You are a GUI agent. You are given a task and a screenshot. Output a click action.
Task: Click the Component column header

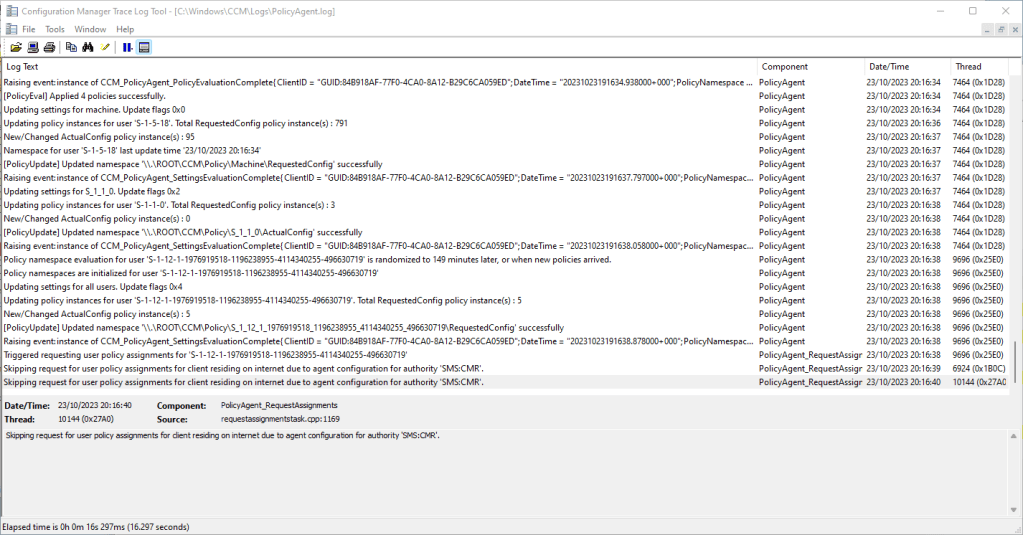808,67
